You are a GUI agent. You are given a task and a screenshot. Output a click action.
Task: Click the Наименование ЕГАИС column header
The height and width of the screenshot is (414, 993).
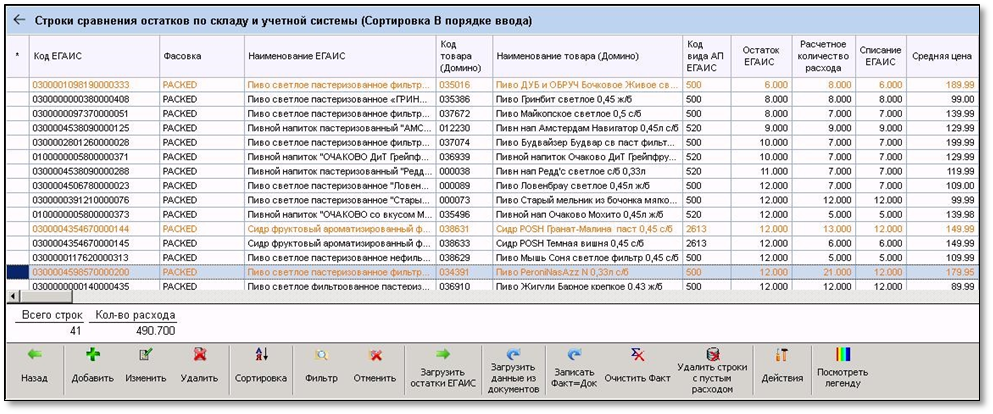coord(340,56)
